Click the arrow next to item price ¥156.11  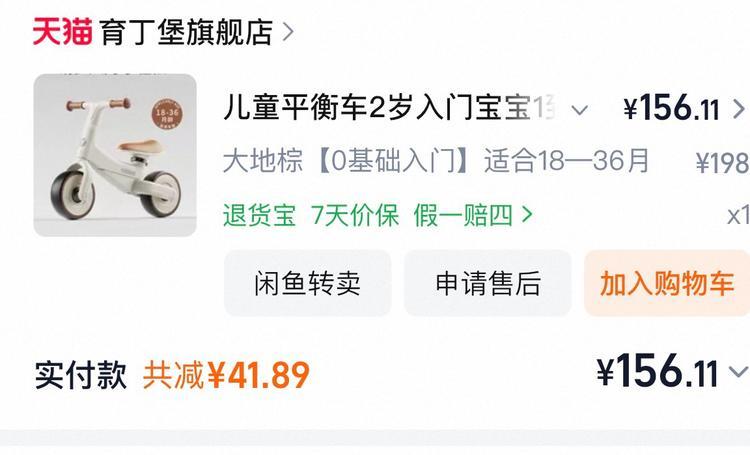[739, 109]
